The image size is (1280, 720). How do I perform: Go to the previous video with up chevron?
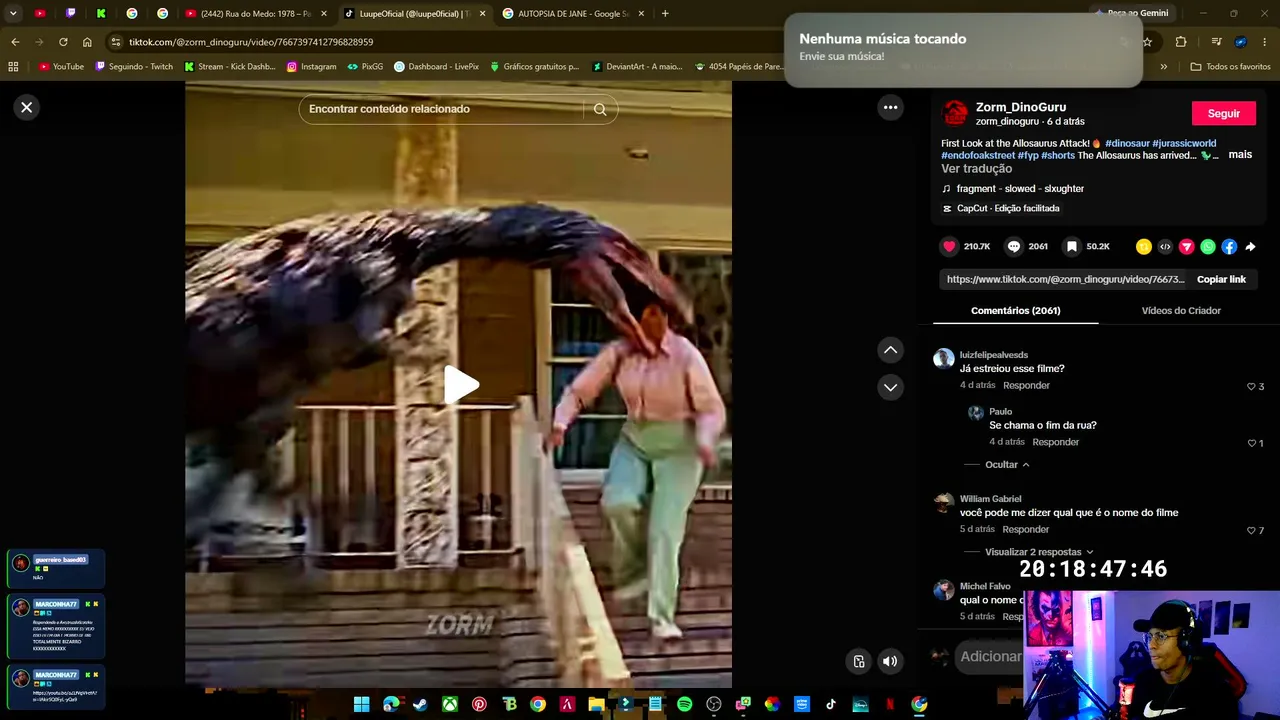[x=890, y=350]
